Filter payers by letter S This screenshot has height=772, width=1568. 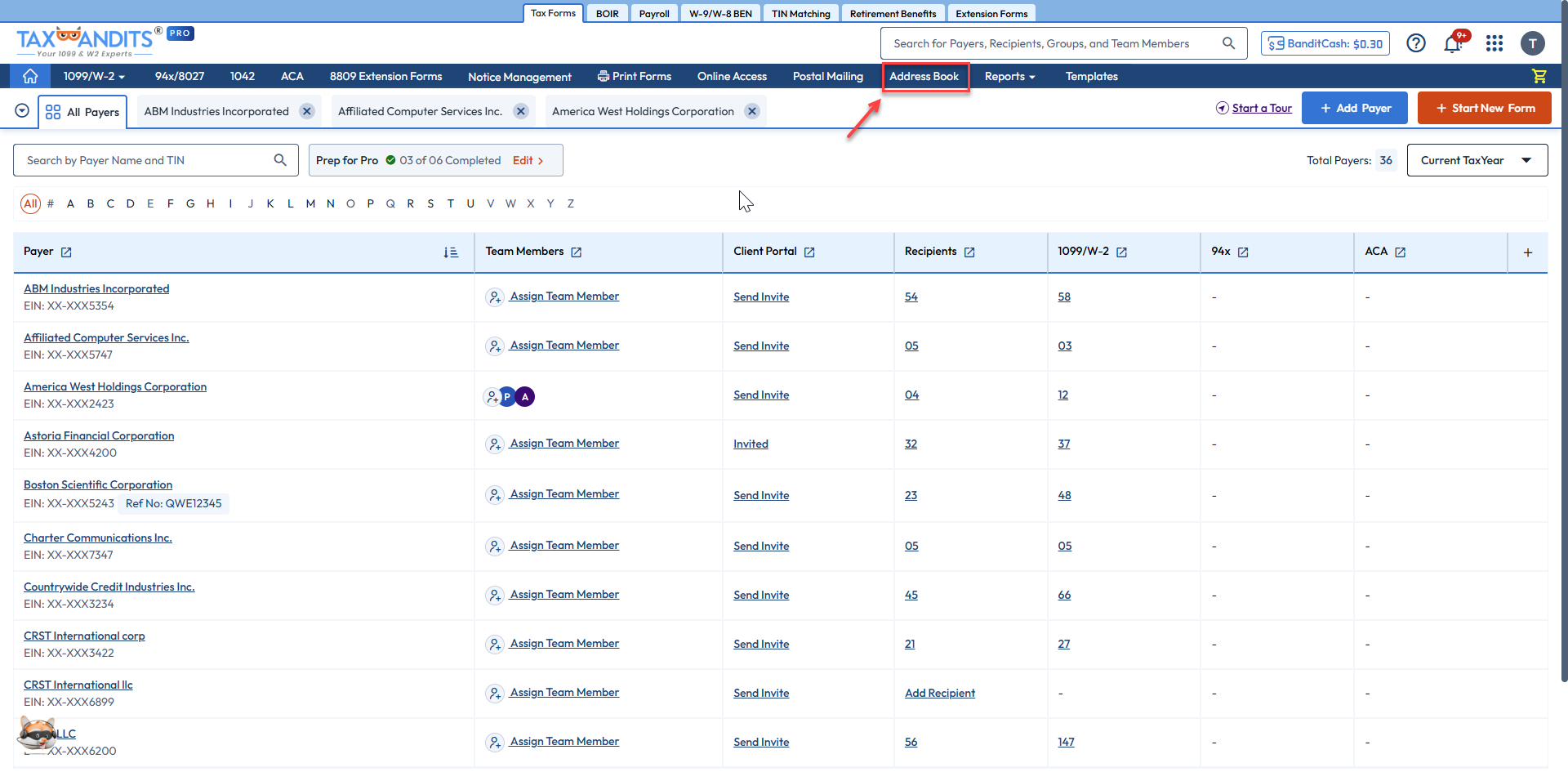(430, 203)
